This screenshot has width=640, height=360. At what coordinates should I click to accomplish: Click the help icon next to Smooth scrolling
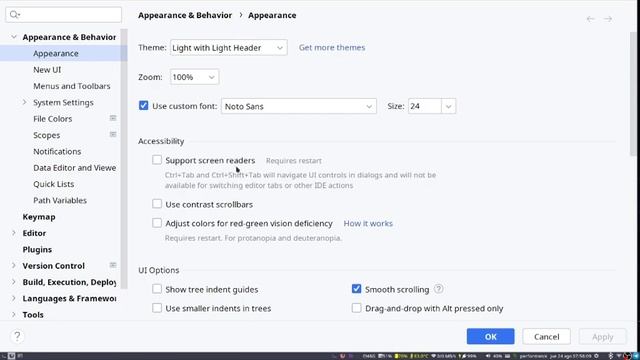438,289
